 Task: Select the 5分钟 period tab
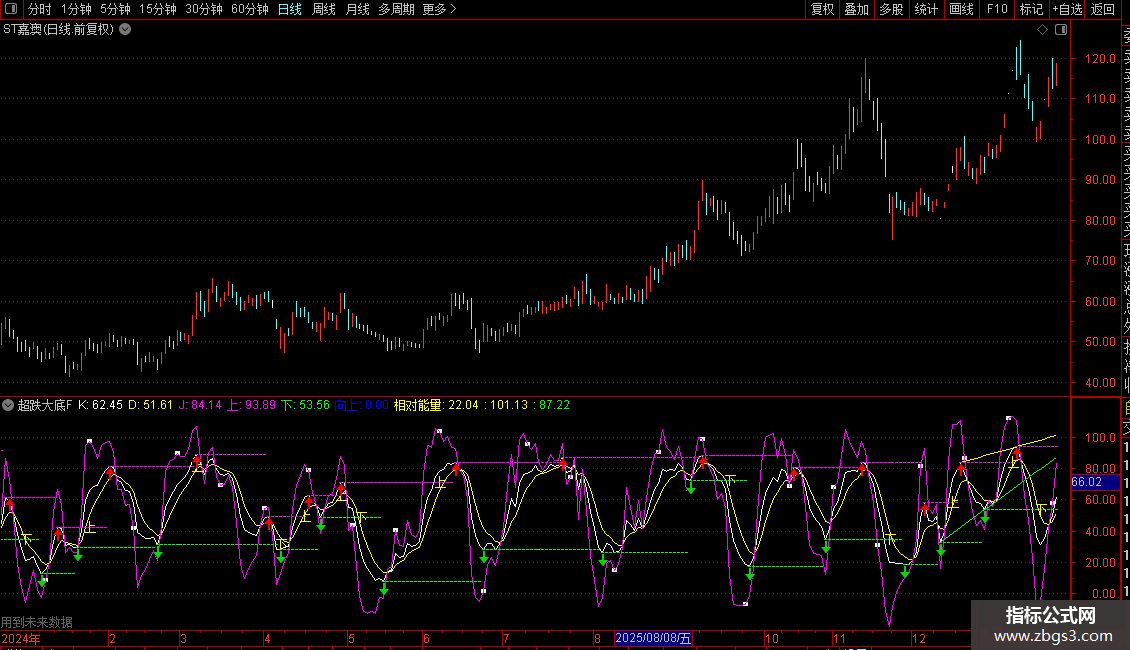point(115,9)
